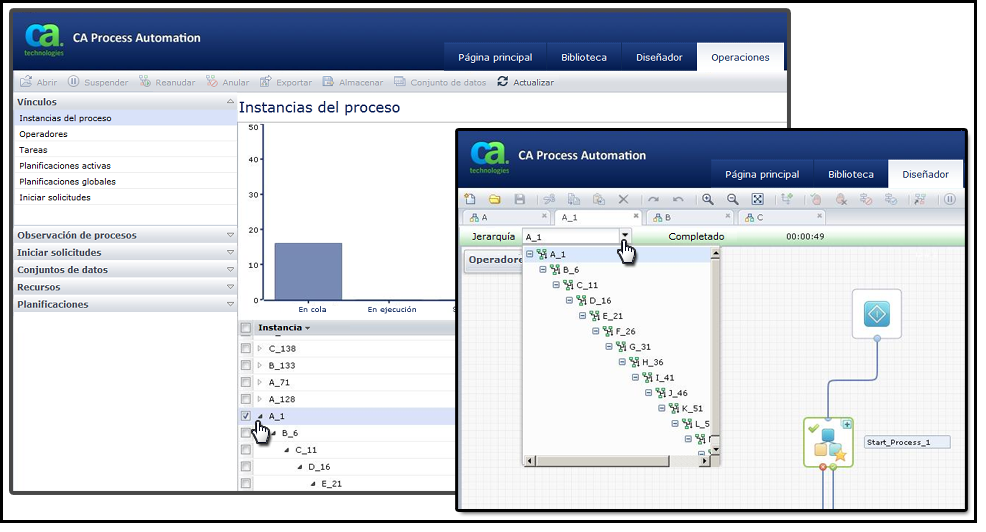
Task: Click the Save disk icon in Diseñador toolbar
Action: pyautogui.click(x=519, y=199)
